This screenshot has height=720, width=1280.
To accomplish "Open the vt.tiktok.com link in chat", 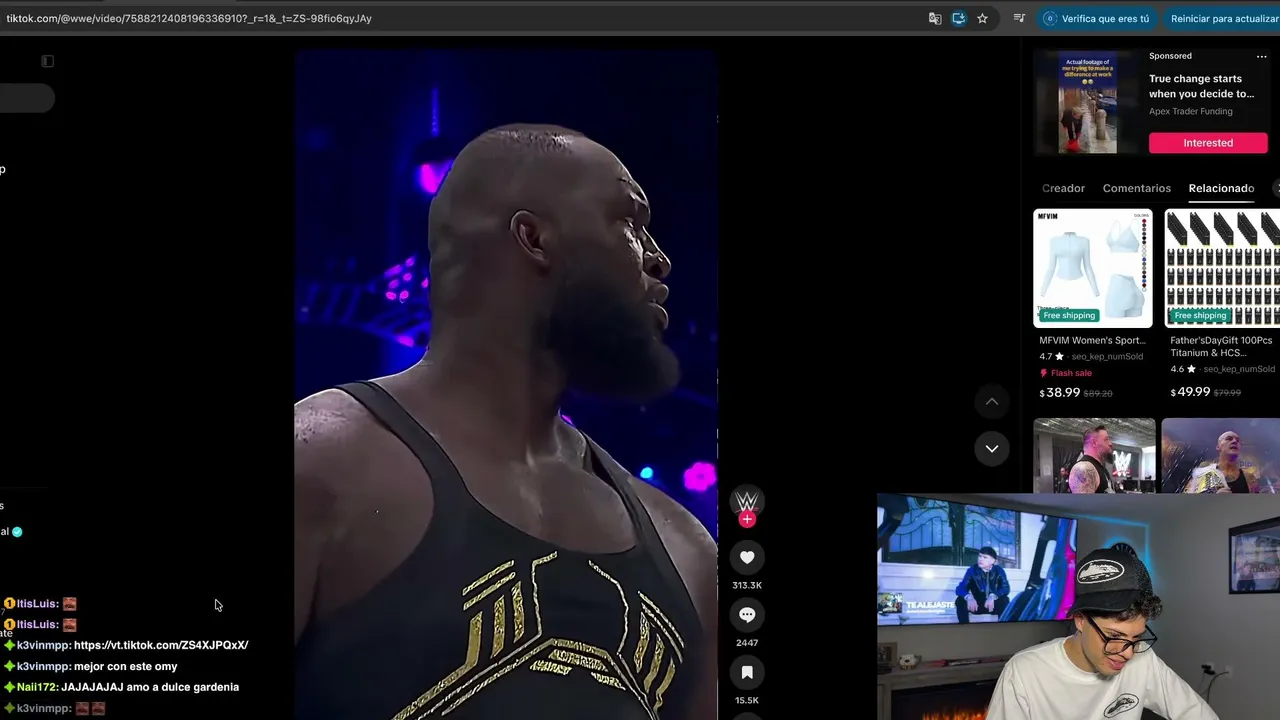I will [161, 645].
